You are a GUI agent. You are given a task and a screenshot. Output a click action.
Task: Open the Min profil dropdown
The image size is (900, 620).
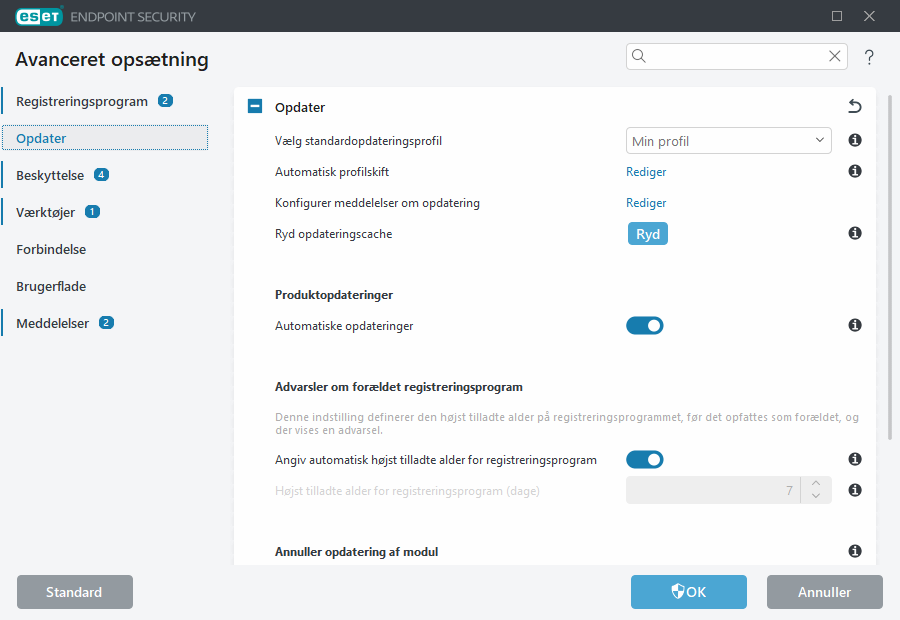[x=728, y=141]
